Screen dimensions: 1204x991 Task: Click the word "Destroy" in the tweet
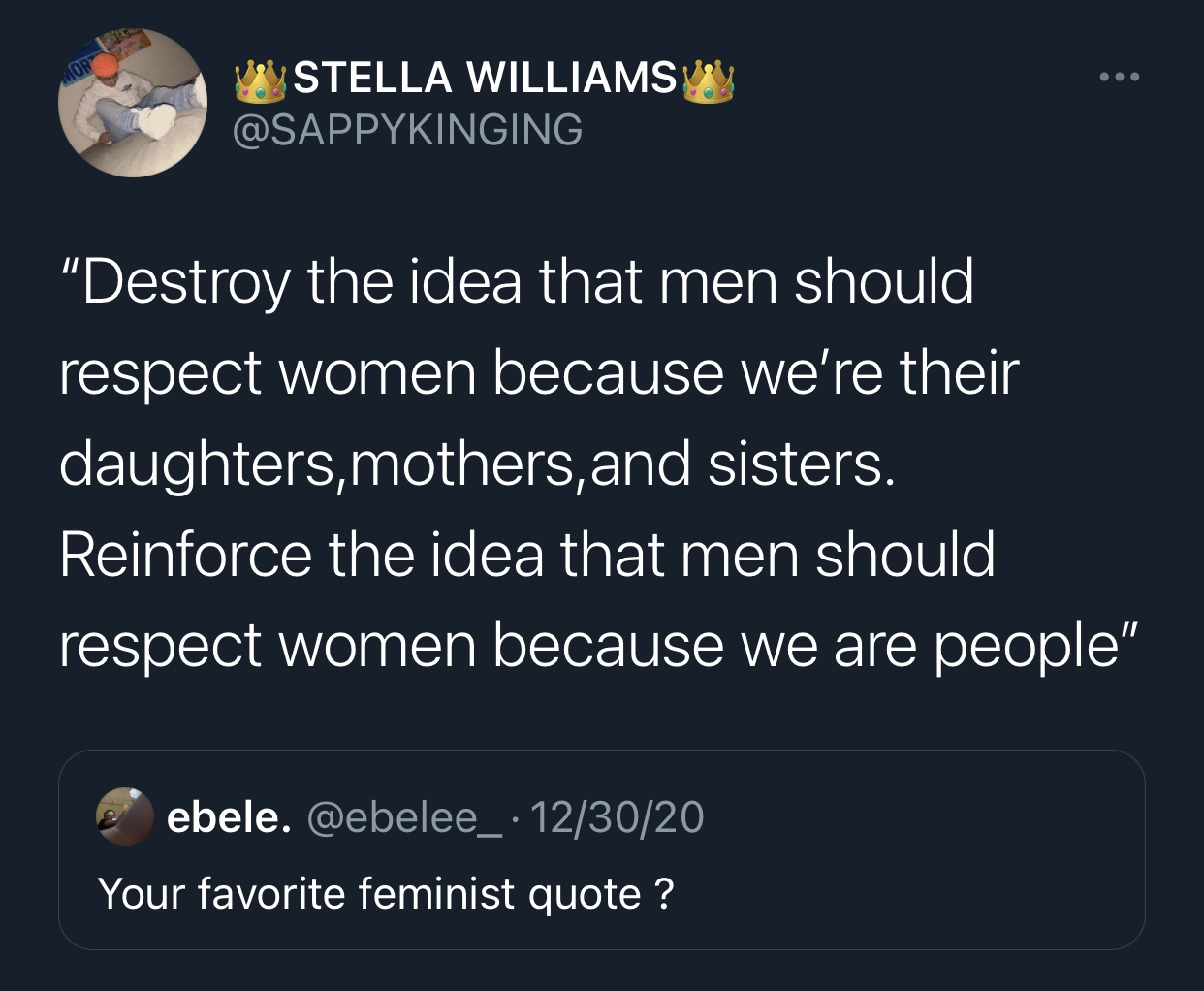[x=184, y=281]
